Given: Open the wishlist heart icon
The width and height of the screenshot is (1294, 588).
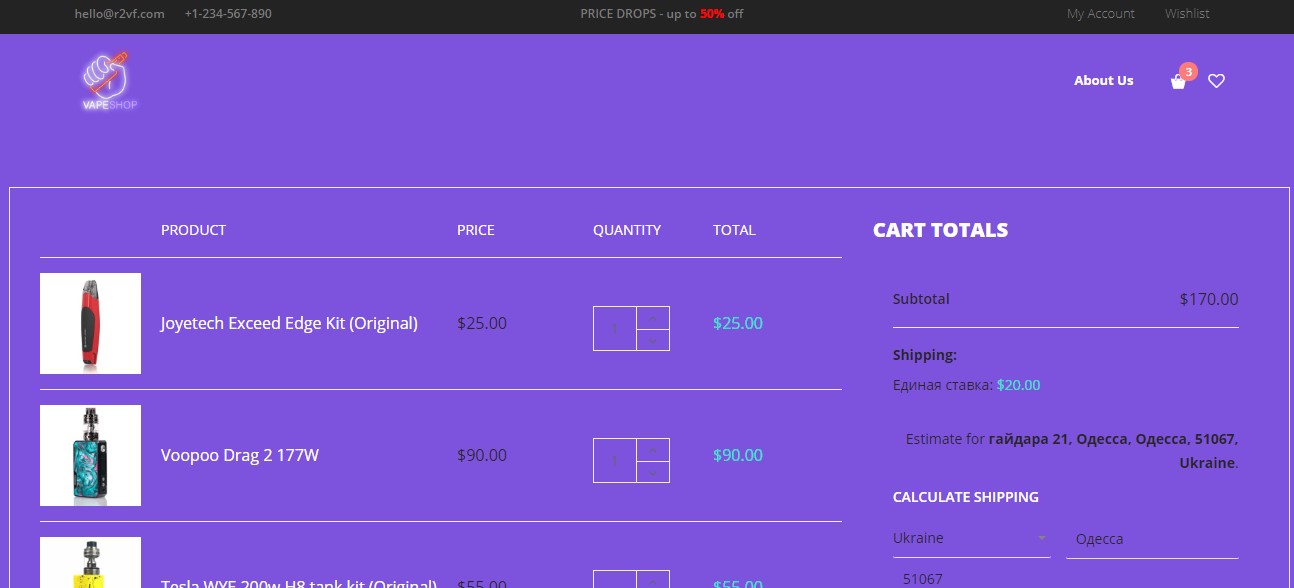Looking at the screenshot, I should [x=1216, y=81].
